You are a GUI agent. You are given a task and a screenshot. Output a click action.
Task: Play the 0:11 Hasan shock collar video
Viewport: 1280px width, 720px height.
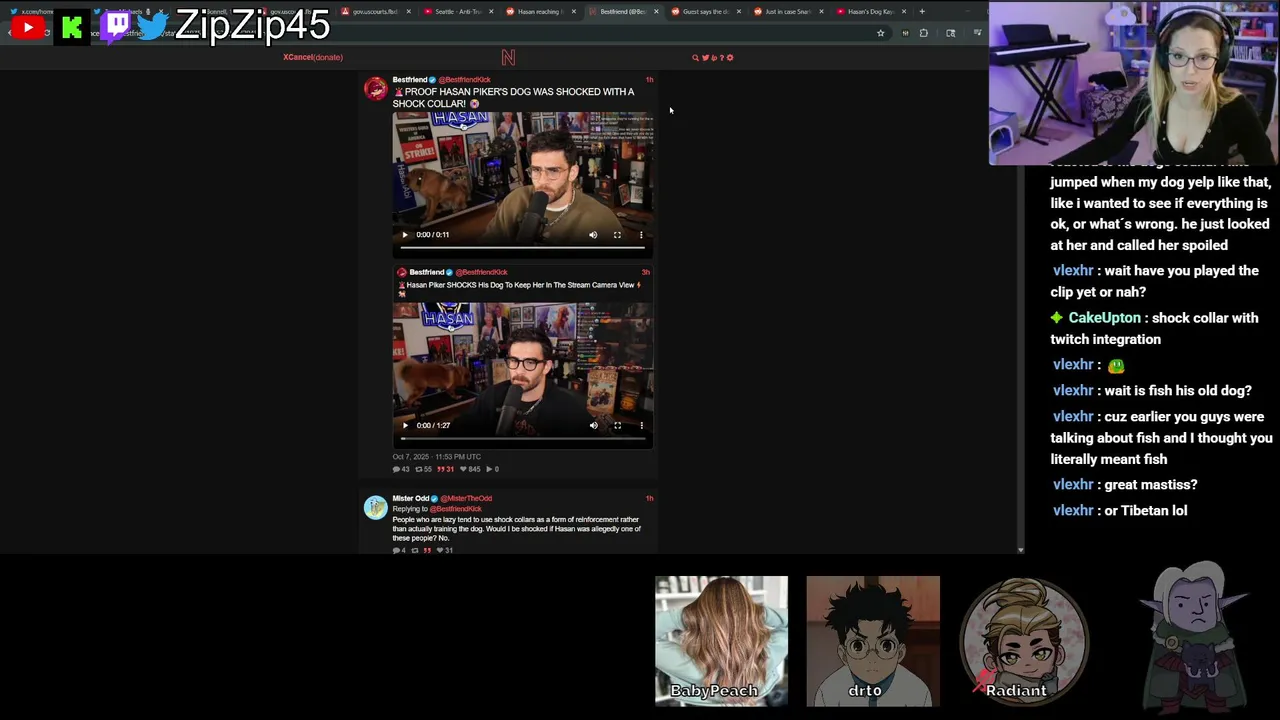405,235
